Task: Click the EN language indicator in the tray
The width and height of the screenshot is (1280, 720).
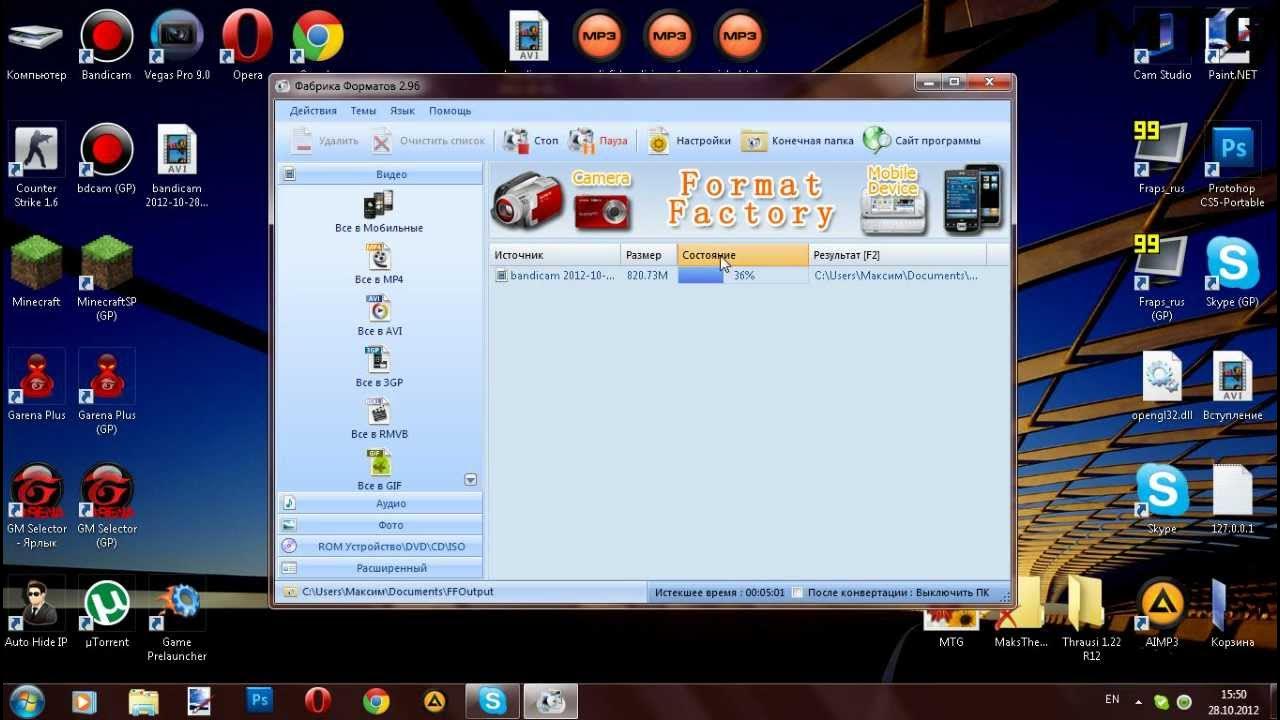Action: point(1112,699)
